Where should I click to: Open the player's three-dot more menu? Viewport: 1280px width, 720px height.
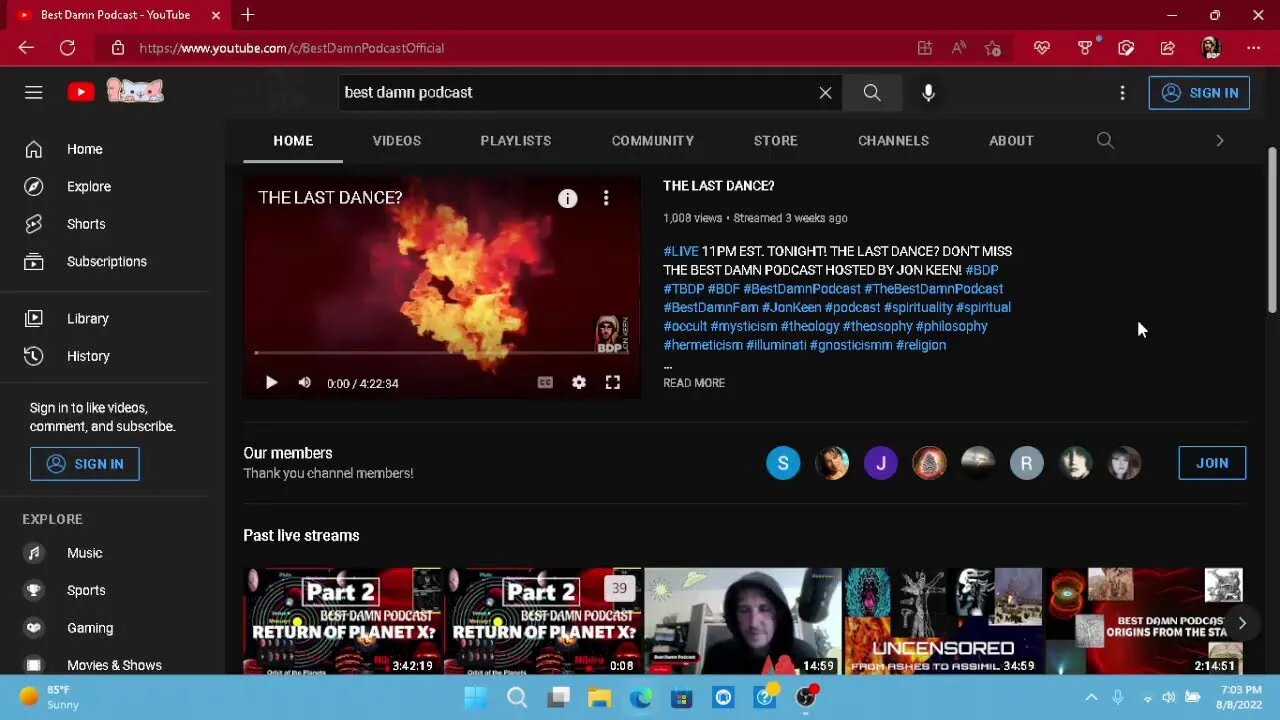[605, 198]
